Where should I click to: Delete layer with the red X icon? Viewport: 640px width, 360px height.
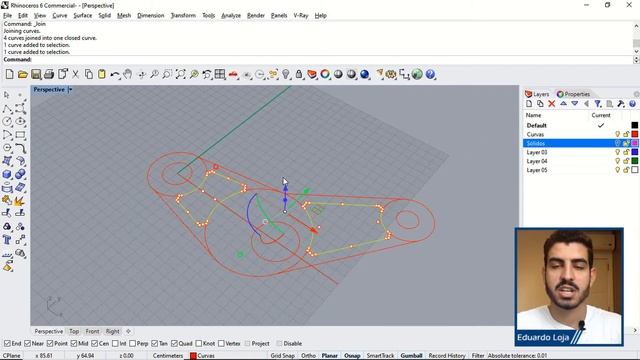[x=551, y=104]
